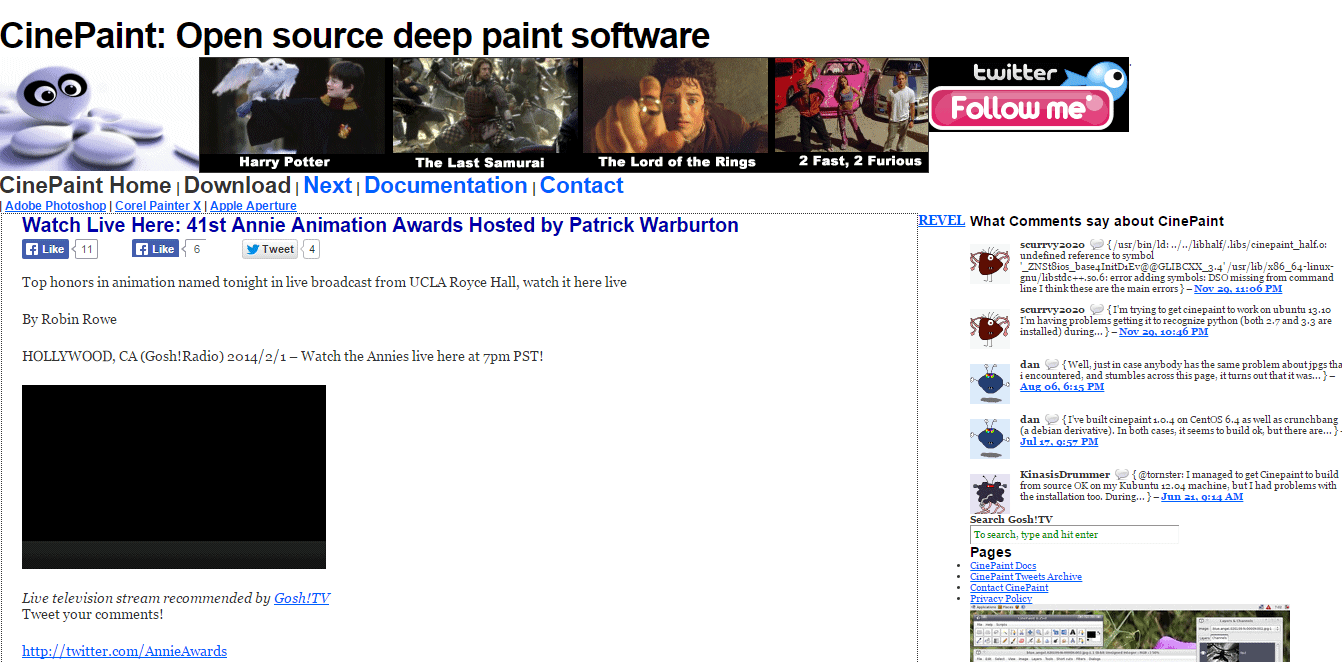Screen dimensions: 1342x662
Task: Open the 2 Fast, 2 Furious thumbnail
Action: (x=852, y=114)
